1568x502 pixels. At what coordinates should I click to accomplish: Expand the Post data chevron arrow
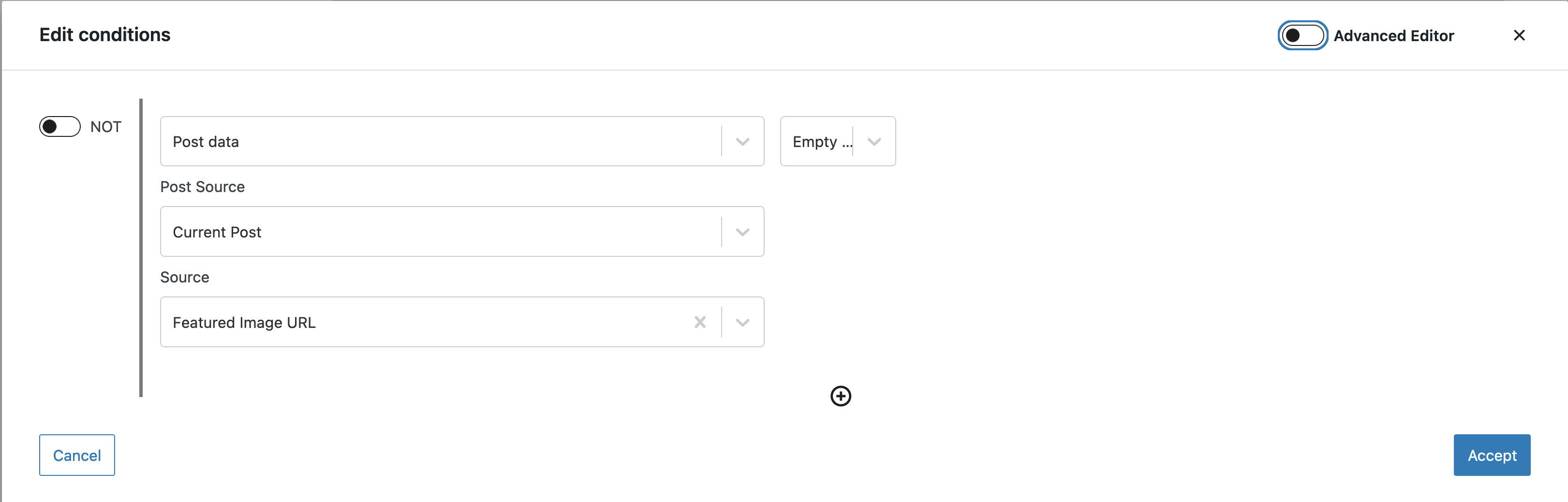[742, 142]
